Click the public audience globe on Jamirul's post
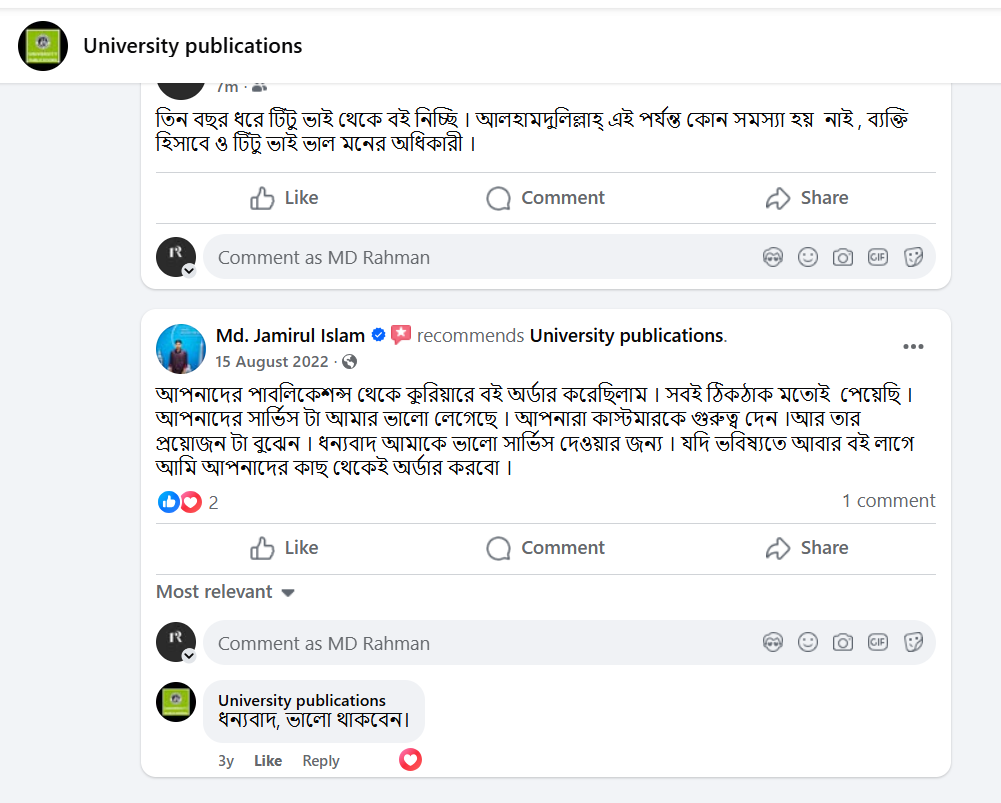The image size is (1001, 803). 351,359
